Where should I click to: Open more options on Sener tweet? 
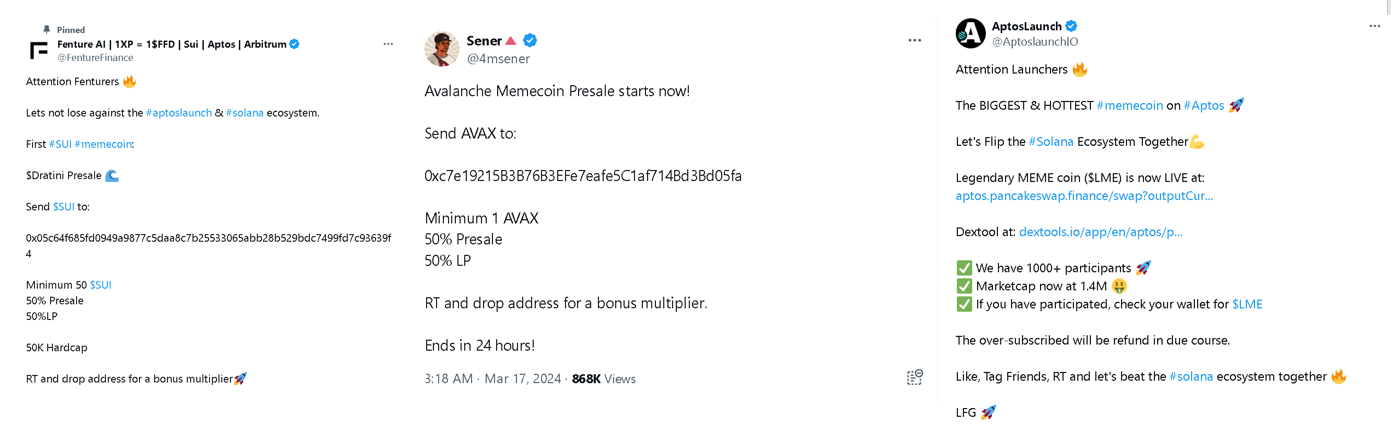(x=914, y=40)
